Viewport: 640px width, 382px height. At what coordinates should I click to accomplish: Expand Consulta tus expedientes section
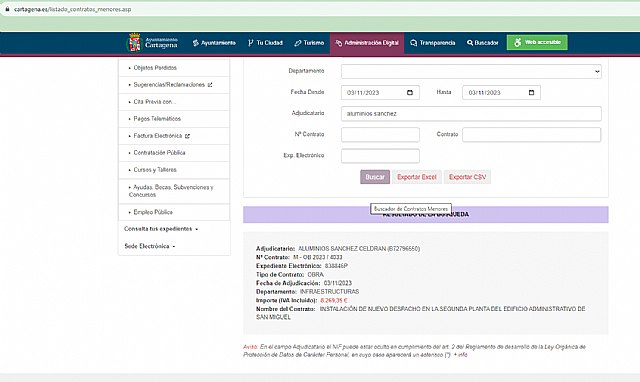[x=161, y=229]
